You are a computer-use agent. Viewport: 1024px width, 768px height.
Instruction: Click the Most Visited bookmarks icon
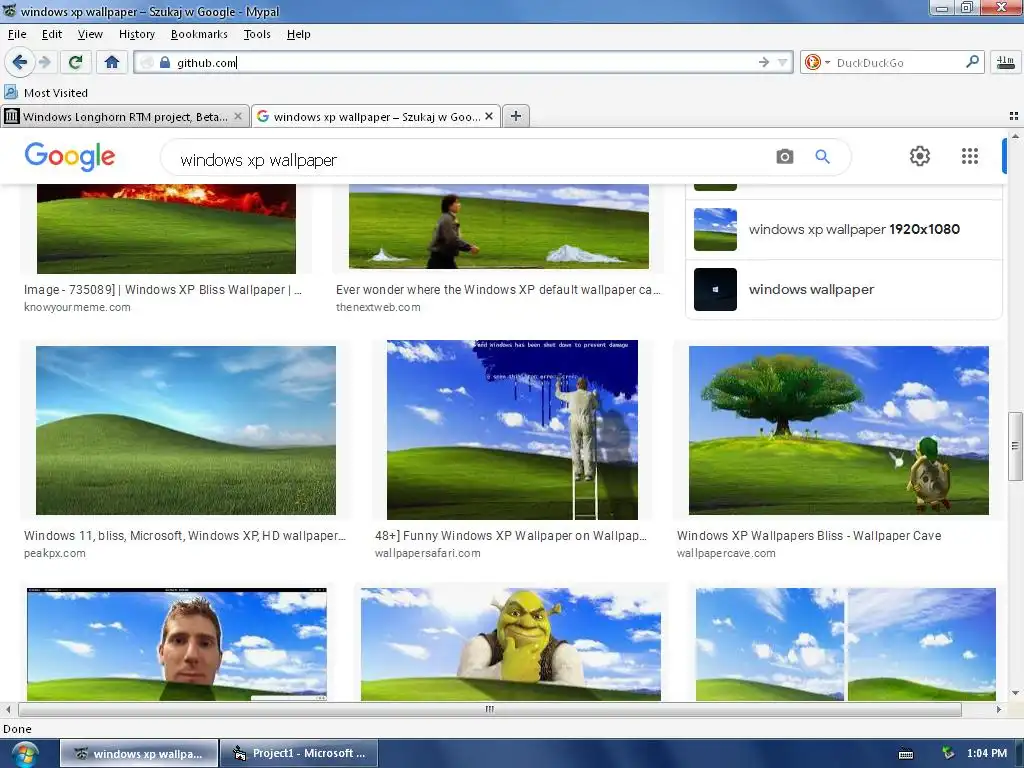10,92
